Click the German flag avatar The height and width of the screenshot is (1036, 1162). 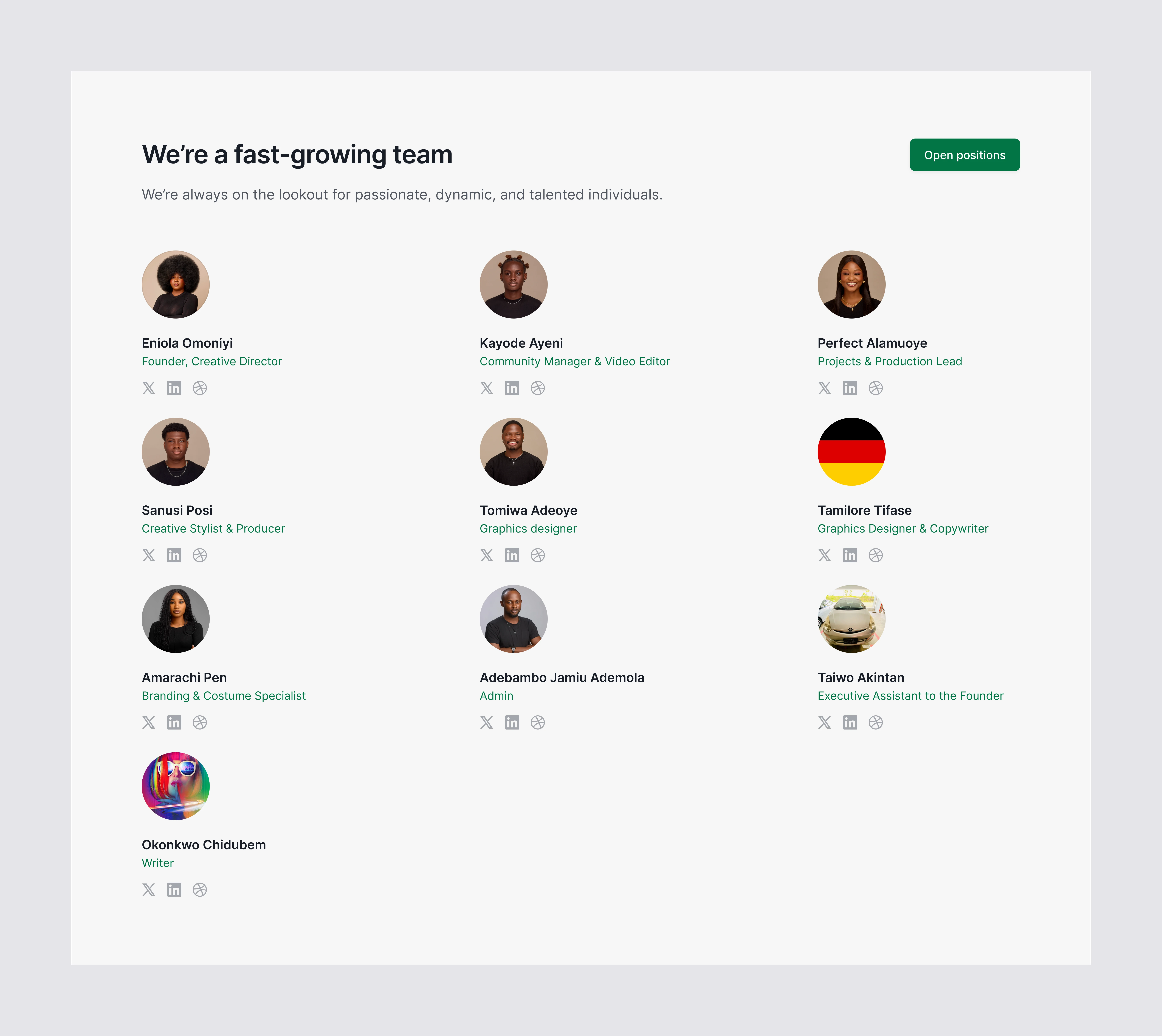click(x=851, y=452)
